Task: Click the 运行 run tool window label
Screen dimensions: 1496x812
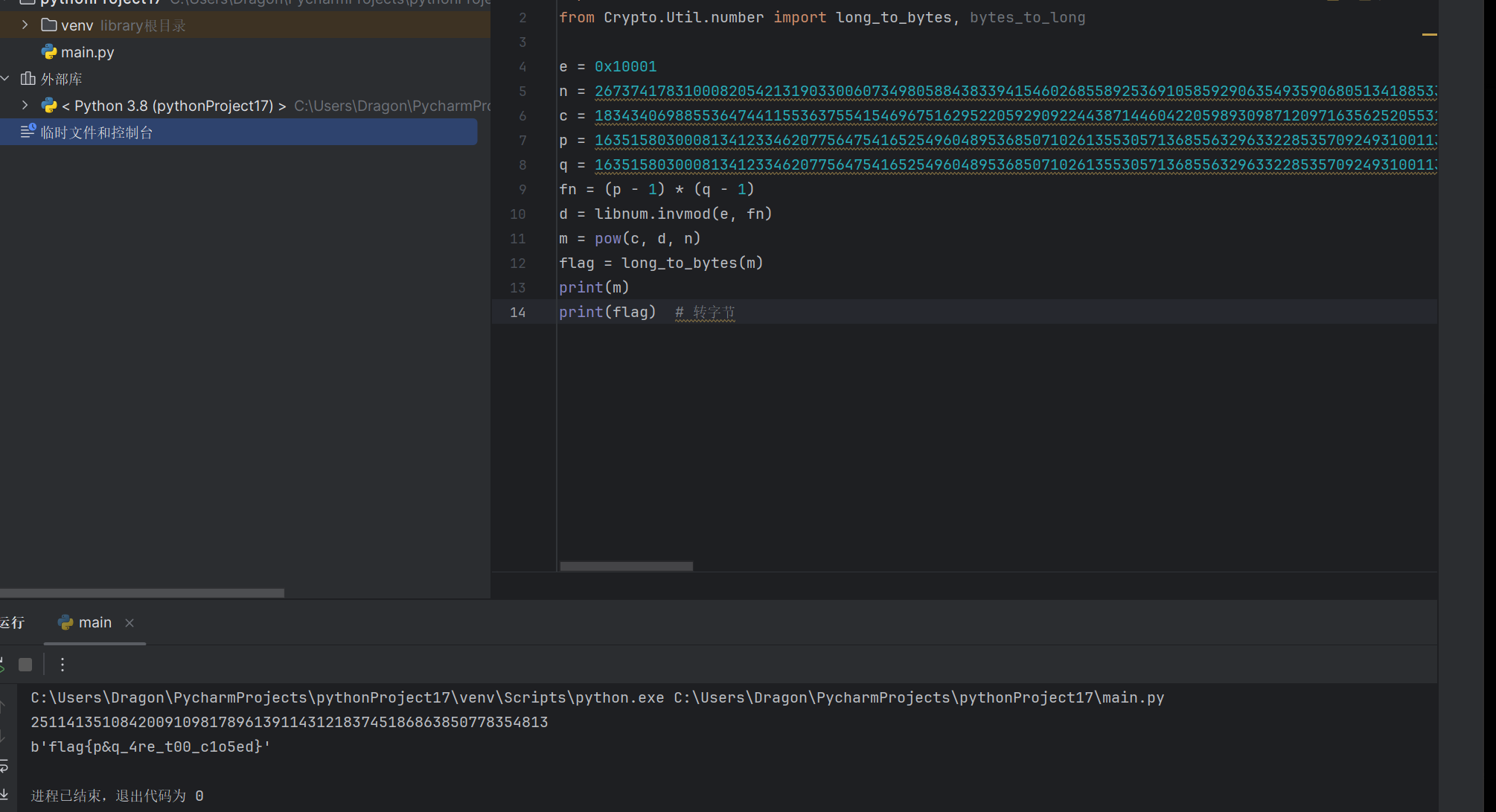Action: tap(12, 623)
